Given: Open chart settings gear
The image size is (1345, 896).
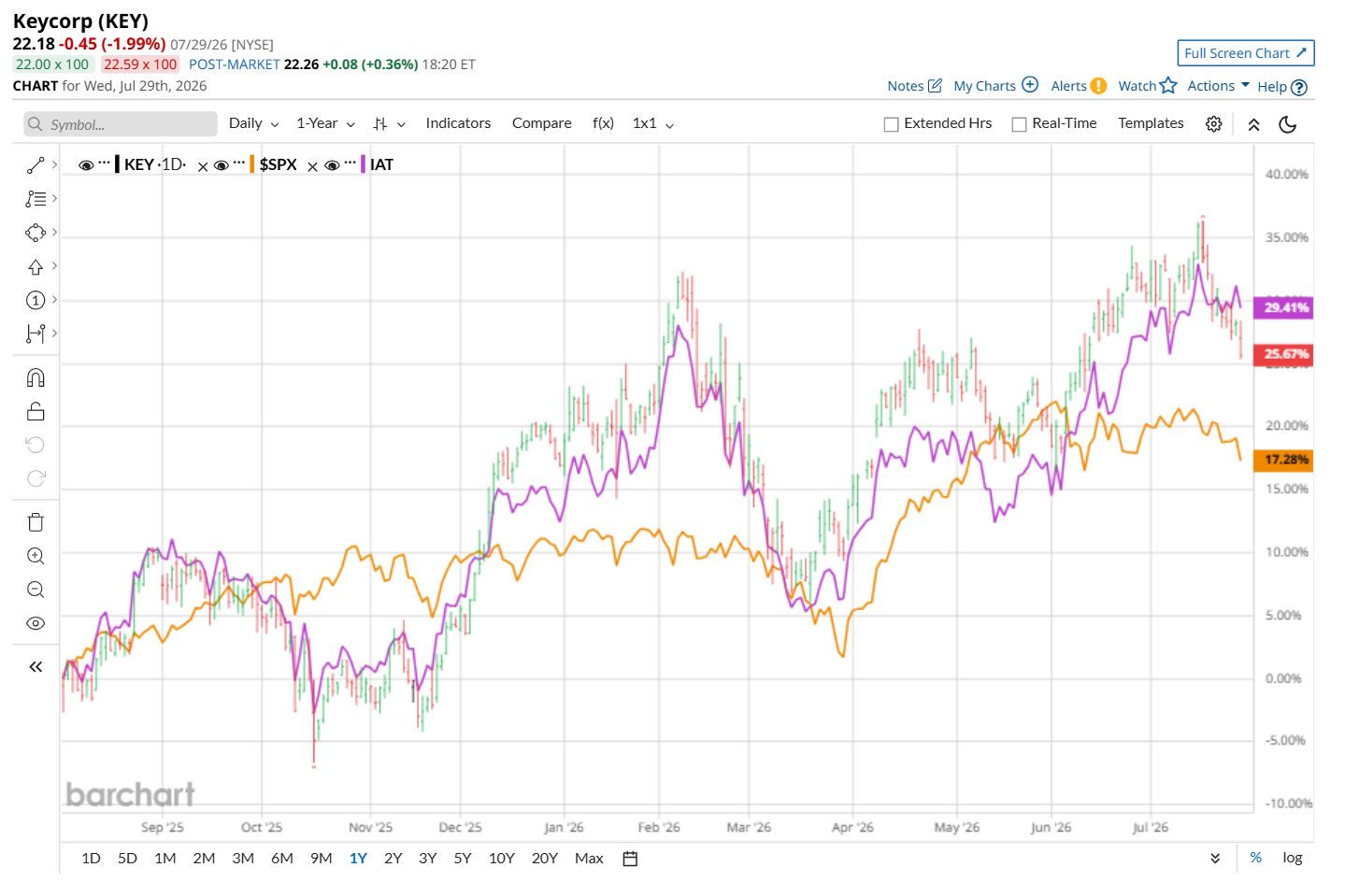Looking at the screenshot, I should pos(1213,124).
